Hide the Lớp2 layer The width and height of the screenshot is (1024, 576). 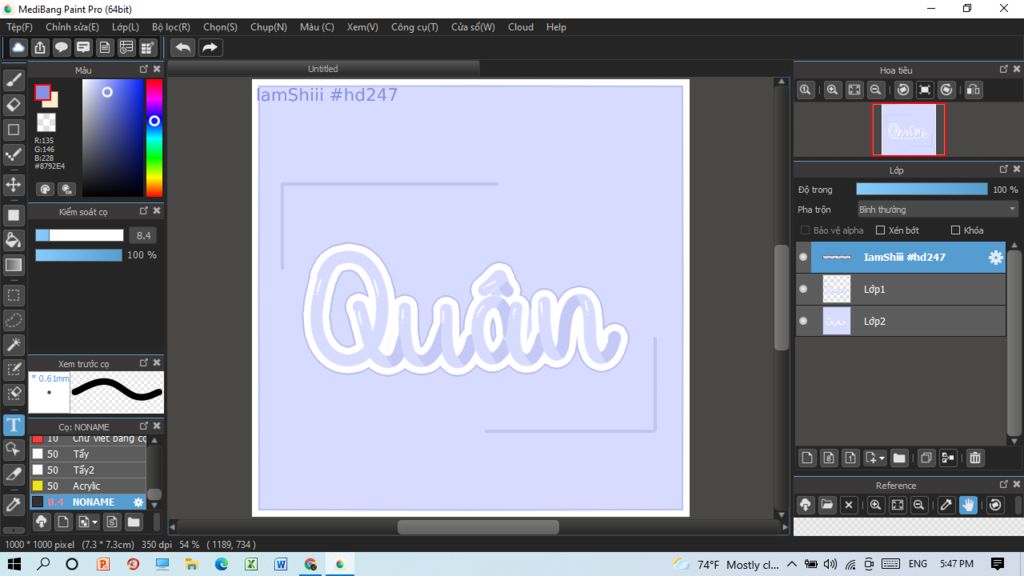pos(803,321)
